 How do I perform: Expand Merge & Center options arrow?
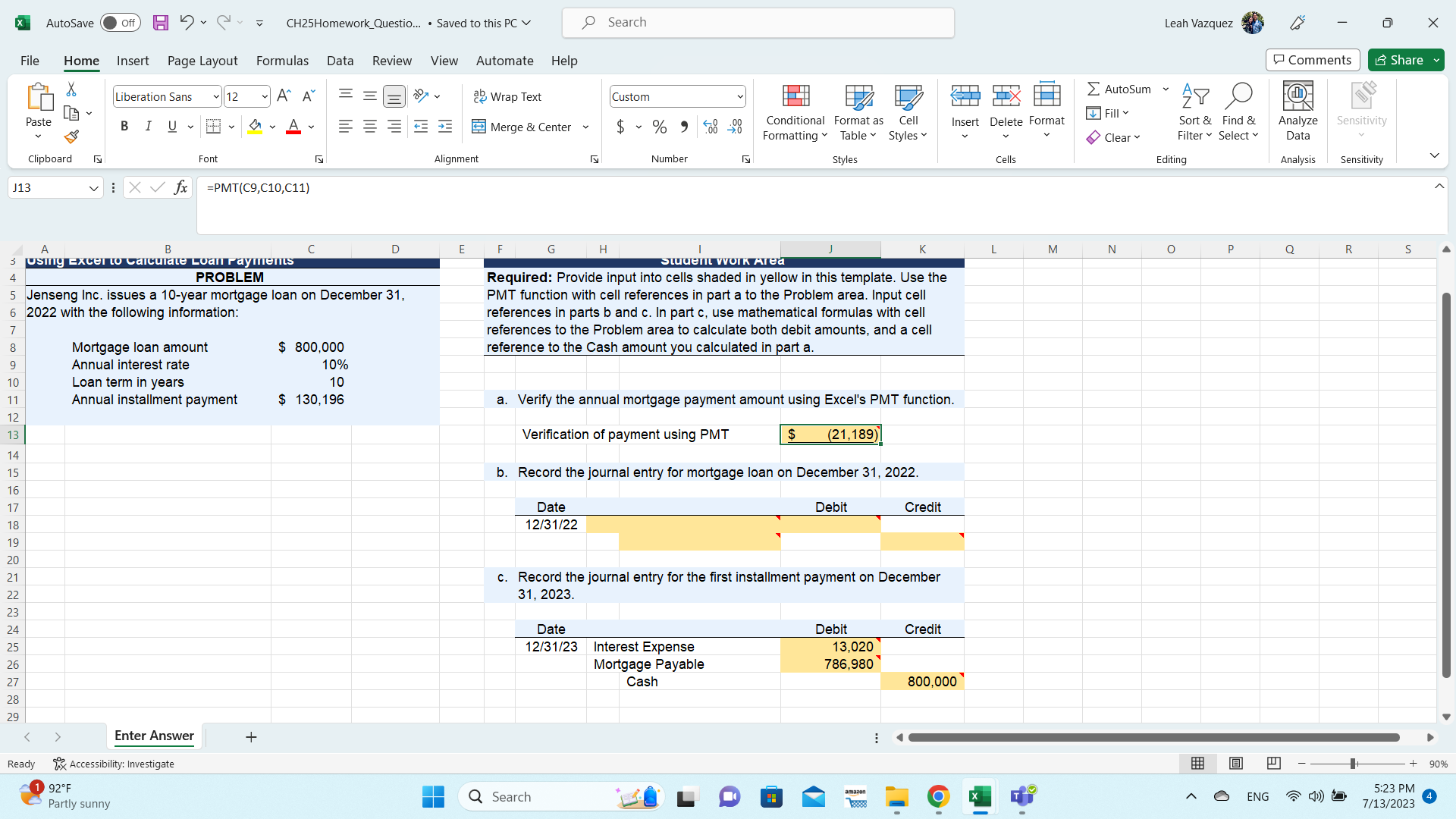tap(585, 127)
